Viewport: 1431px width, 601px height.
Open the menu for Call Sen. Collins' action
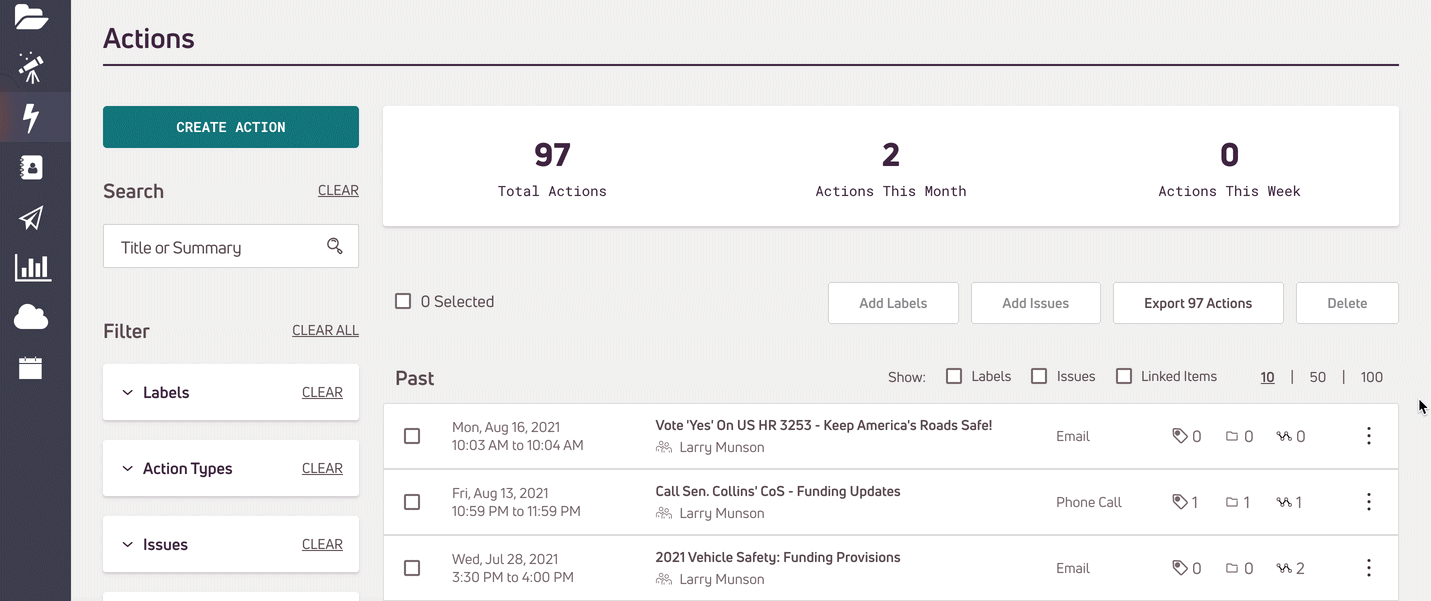click(1369, 502)
